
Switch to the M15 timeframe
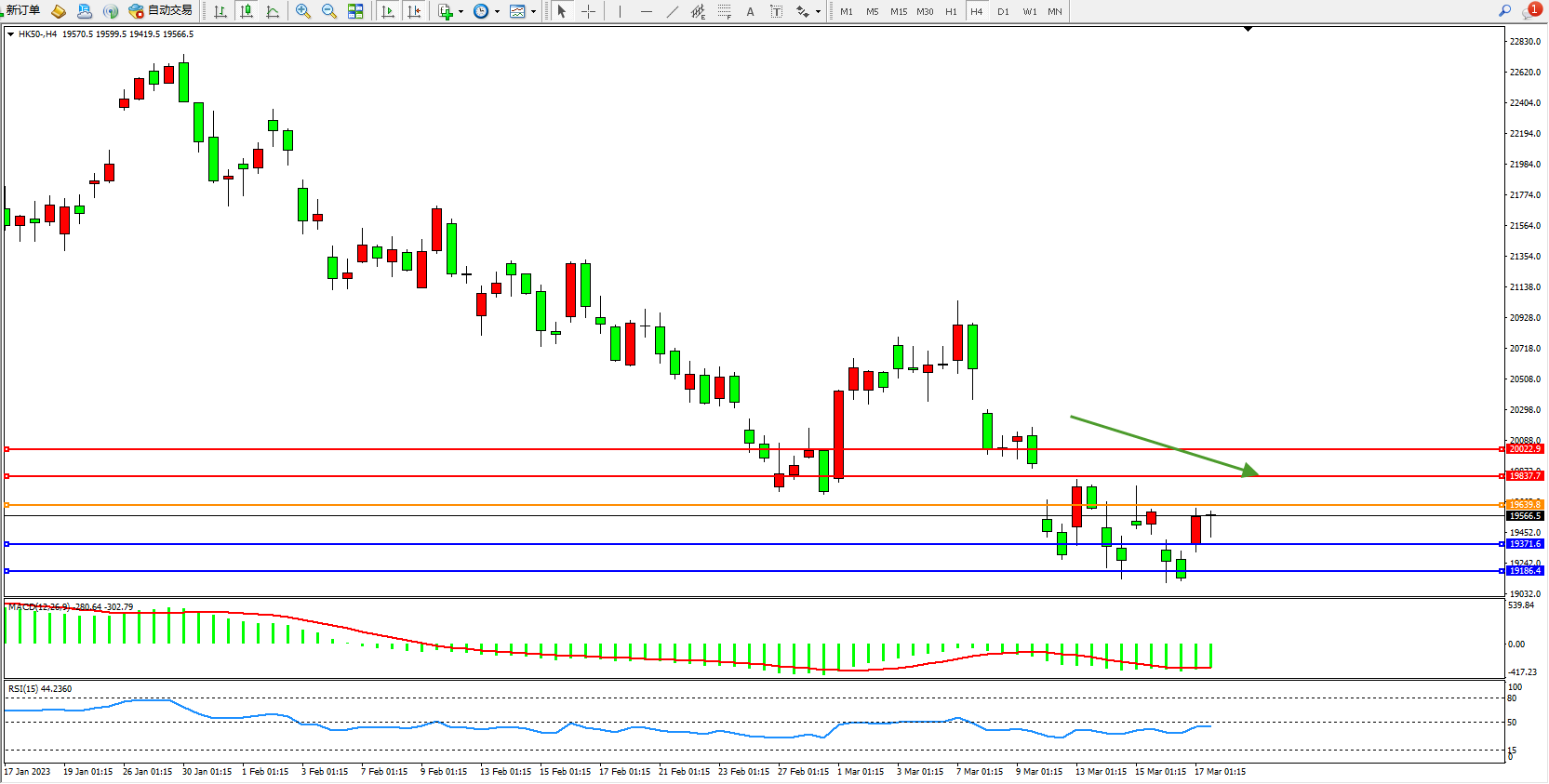(x=898, y=11)
